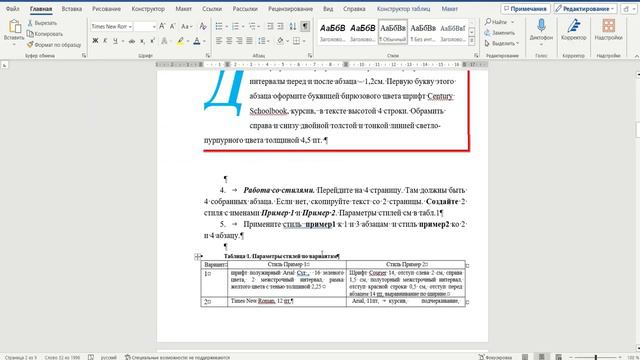This screenshot has width=640, height=360.
Task: Open Add-ins (Надстройки)
Action: 608,29
